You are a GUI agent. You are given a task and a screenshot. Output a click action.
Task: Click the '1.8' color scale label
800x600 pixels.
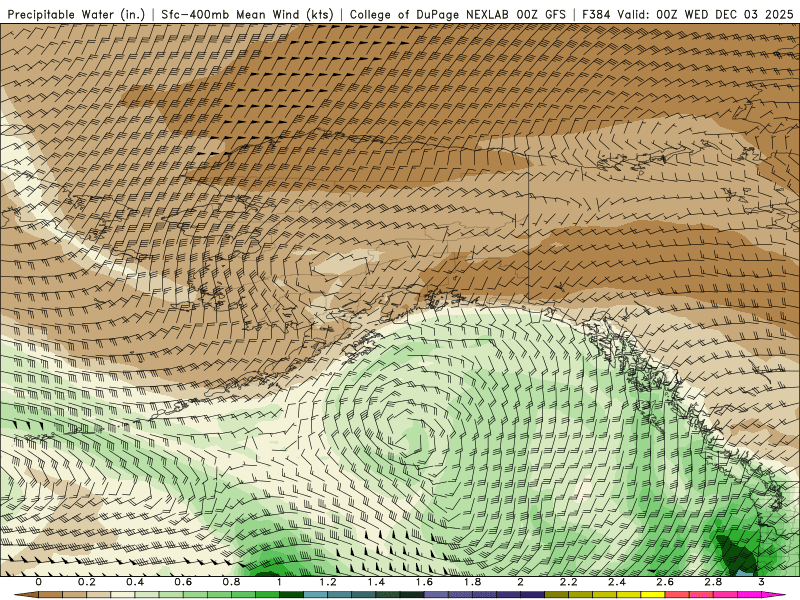472,582
